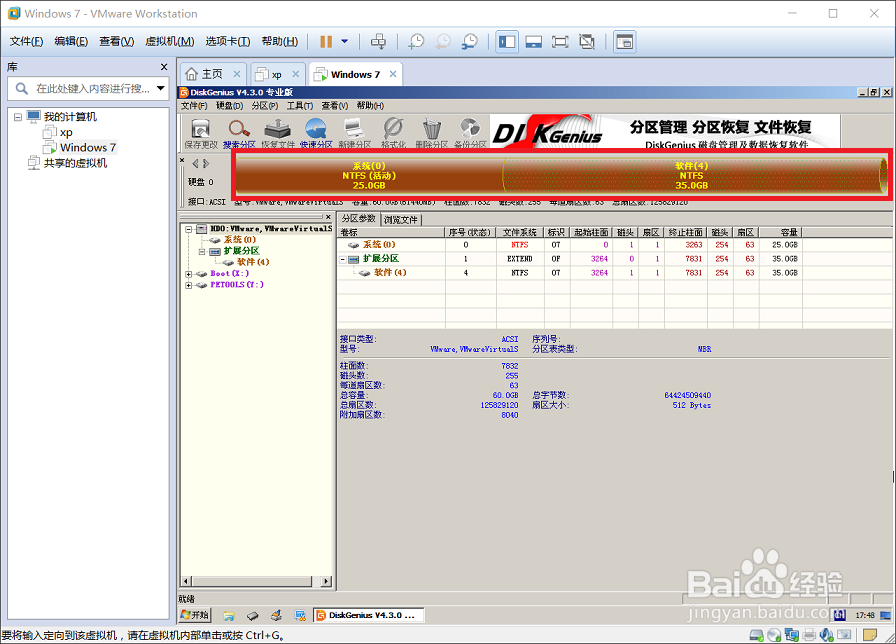Viewport: 896px width, 644px height.
Task: Select the 系统(0) row in partition table
Action: coord(569,245)
